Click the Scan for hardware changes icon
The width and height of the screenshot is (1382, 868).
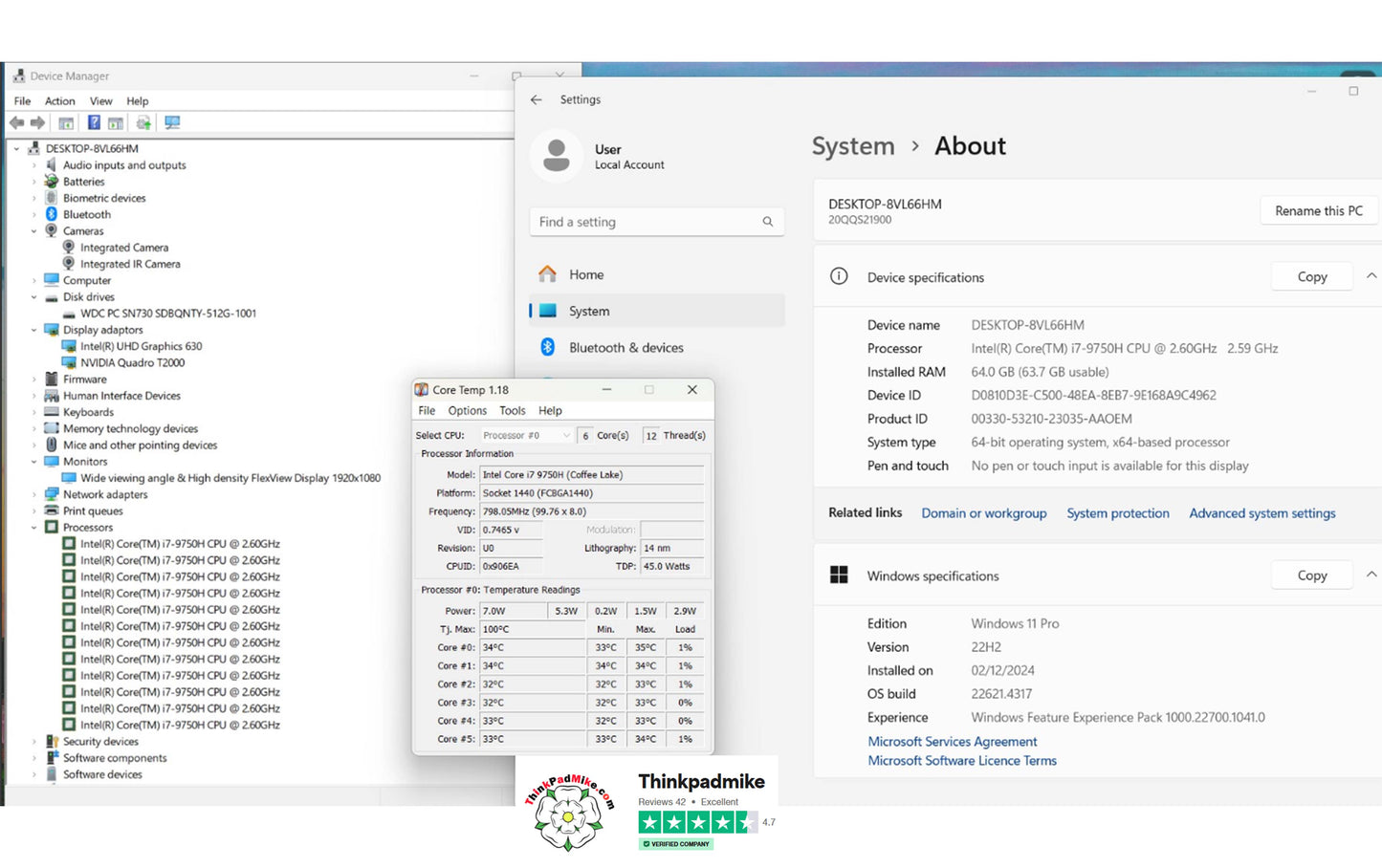[172, 122]
